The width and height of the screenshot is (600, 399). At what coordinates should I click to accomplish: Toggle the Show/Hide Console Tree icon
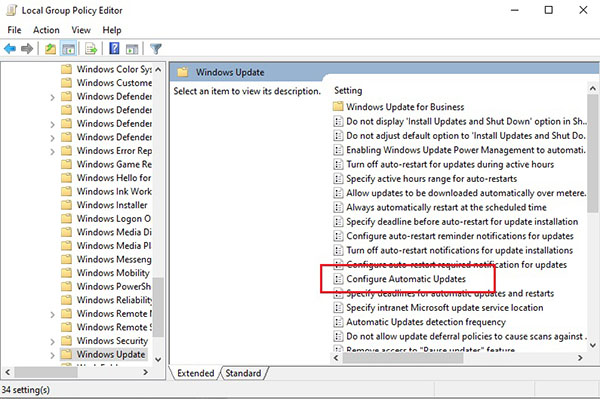click(x=68, y=49)
